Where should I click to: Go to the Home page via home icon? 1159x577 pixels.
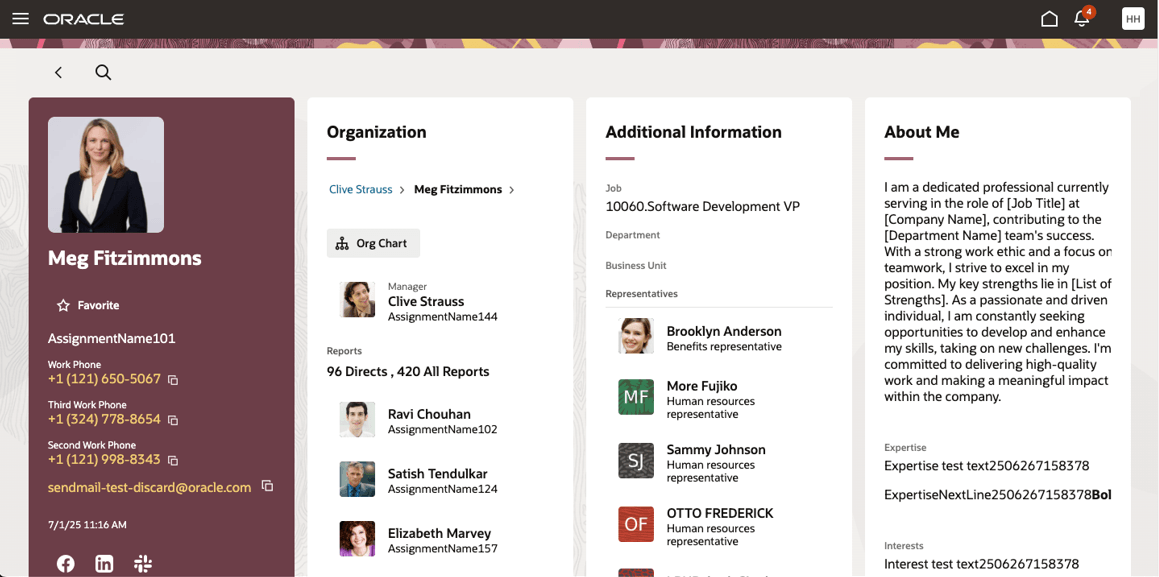click(1048, 18)
